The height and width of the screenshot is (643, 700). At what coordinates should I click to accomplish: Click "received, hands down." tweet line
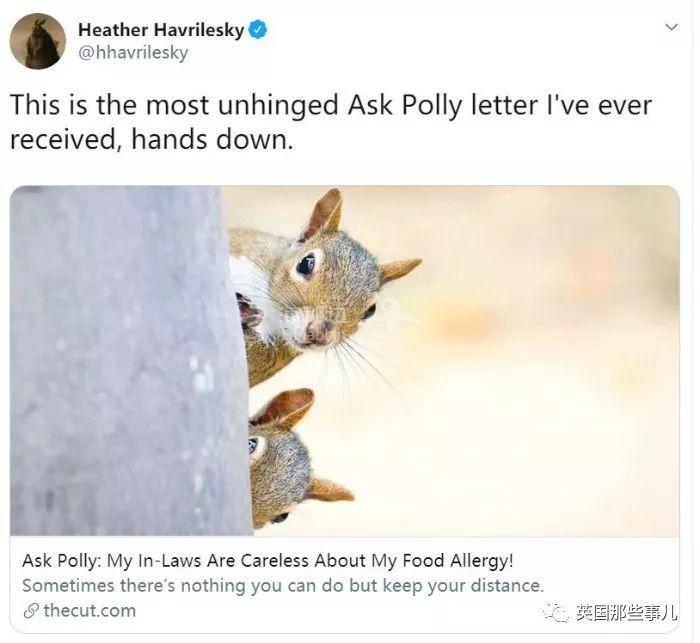coord(151,139)
